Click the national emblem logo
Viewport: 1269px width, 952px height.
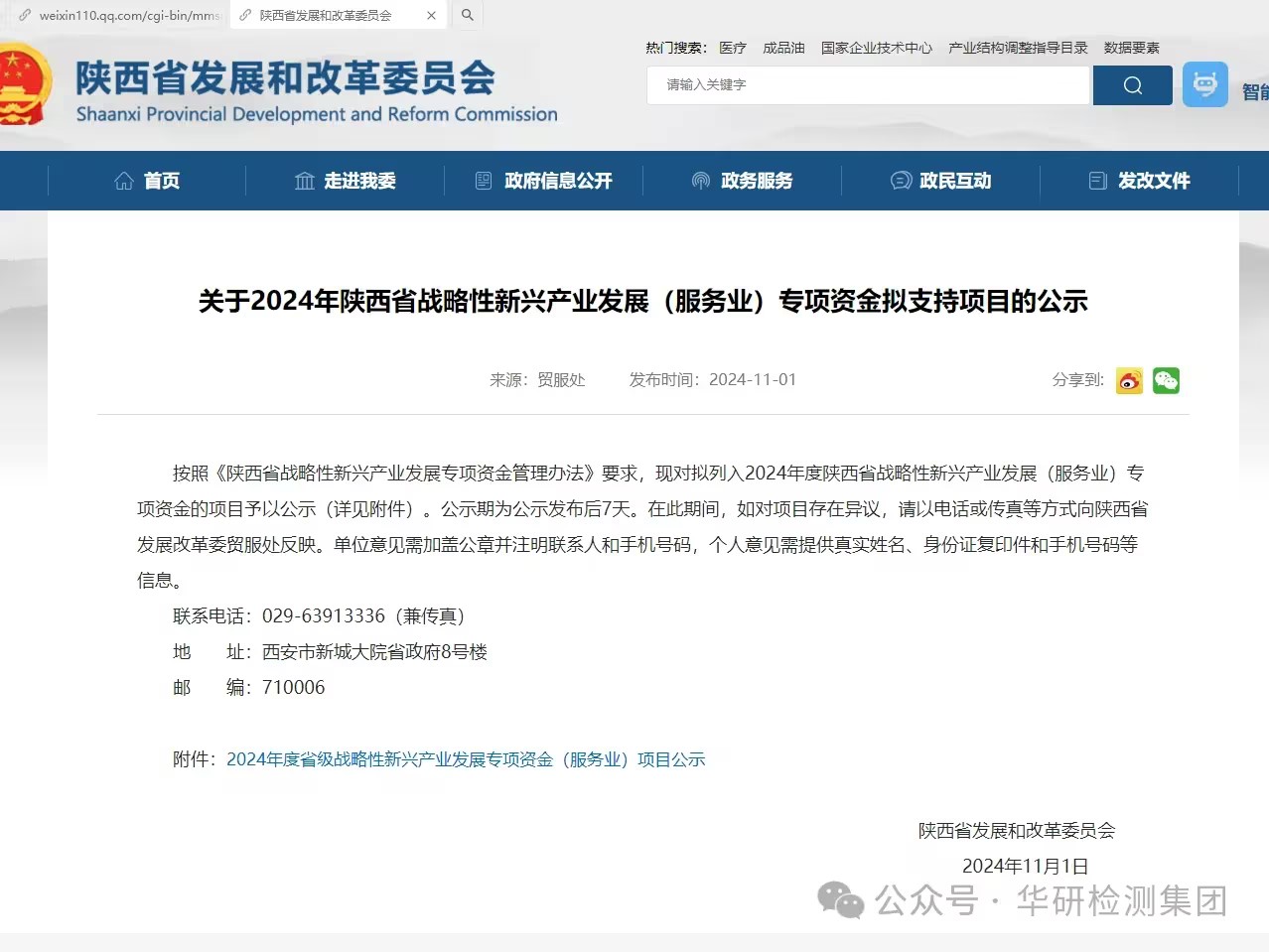pyautogui.click(x=22, y=84)
